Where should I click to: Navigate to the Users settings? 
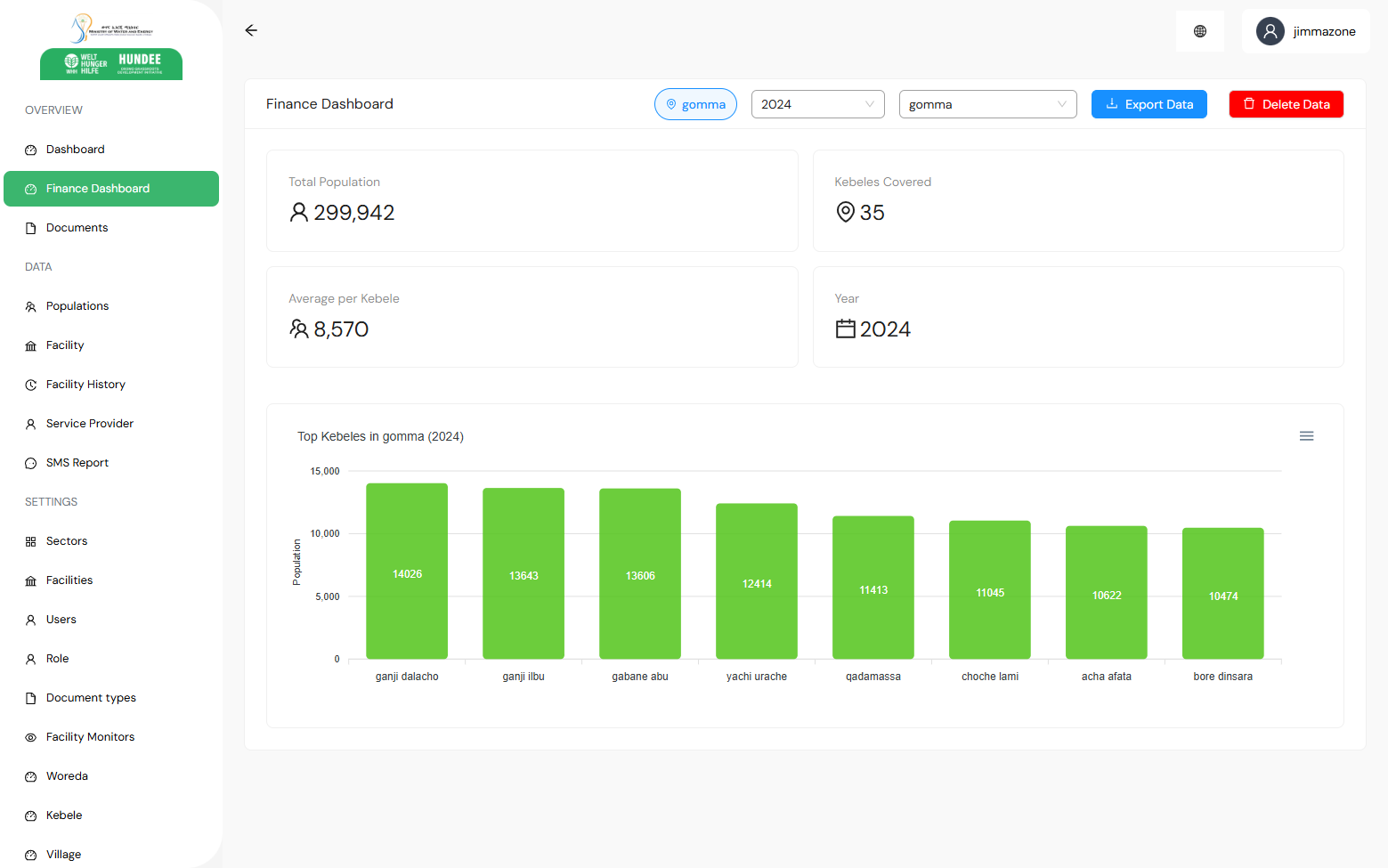[61, 620]
